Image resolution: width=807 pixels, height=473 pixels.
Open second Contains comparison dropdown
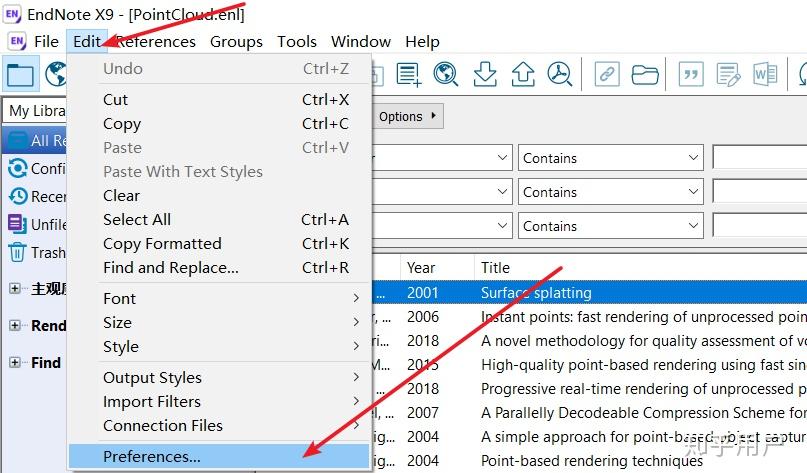[610, 192]
